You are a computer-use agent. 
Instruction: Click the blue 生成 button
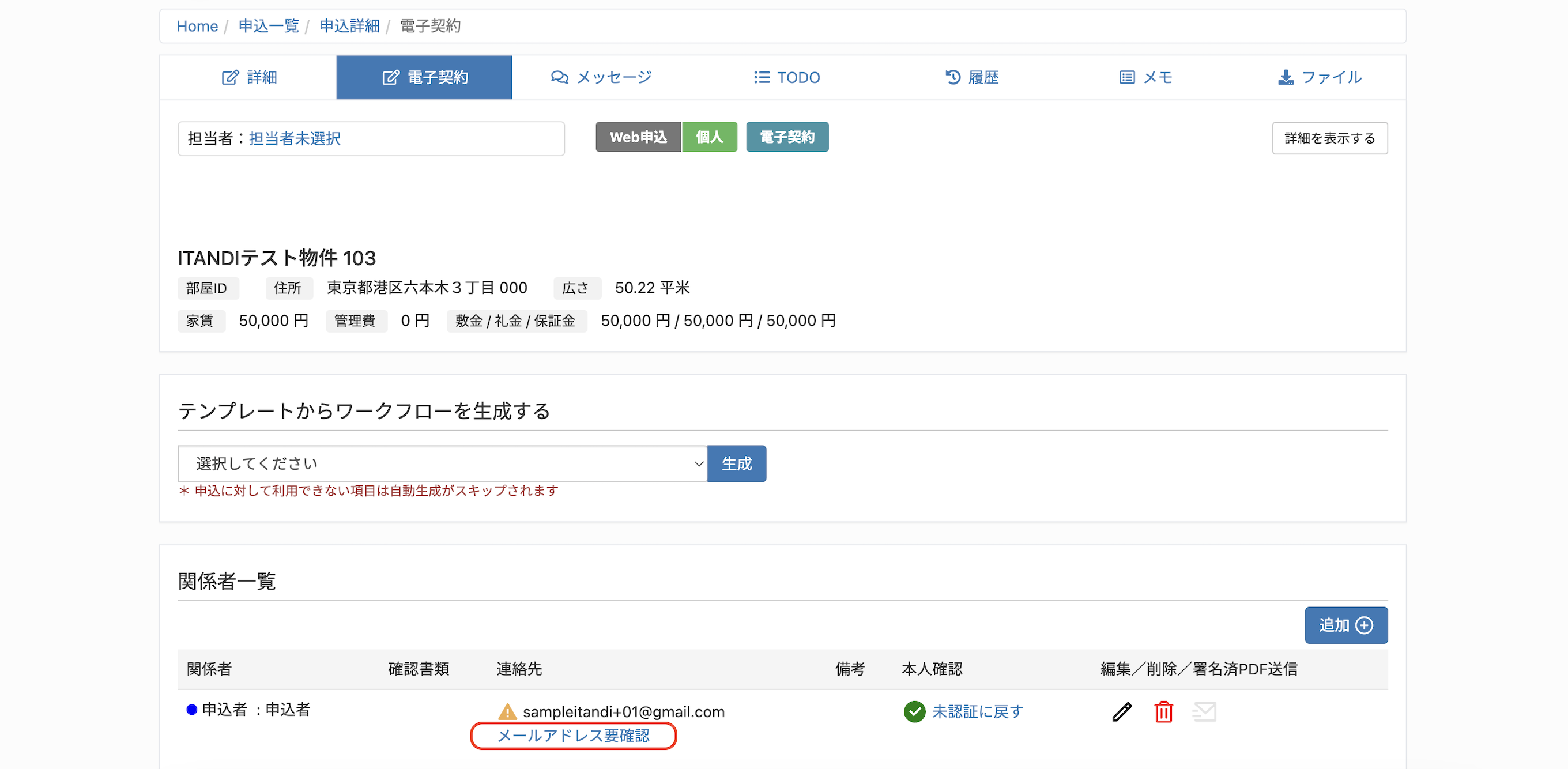point(737,464)
